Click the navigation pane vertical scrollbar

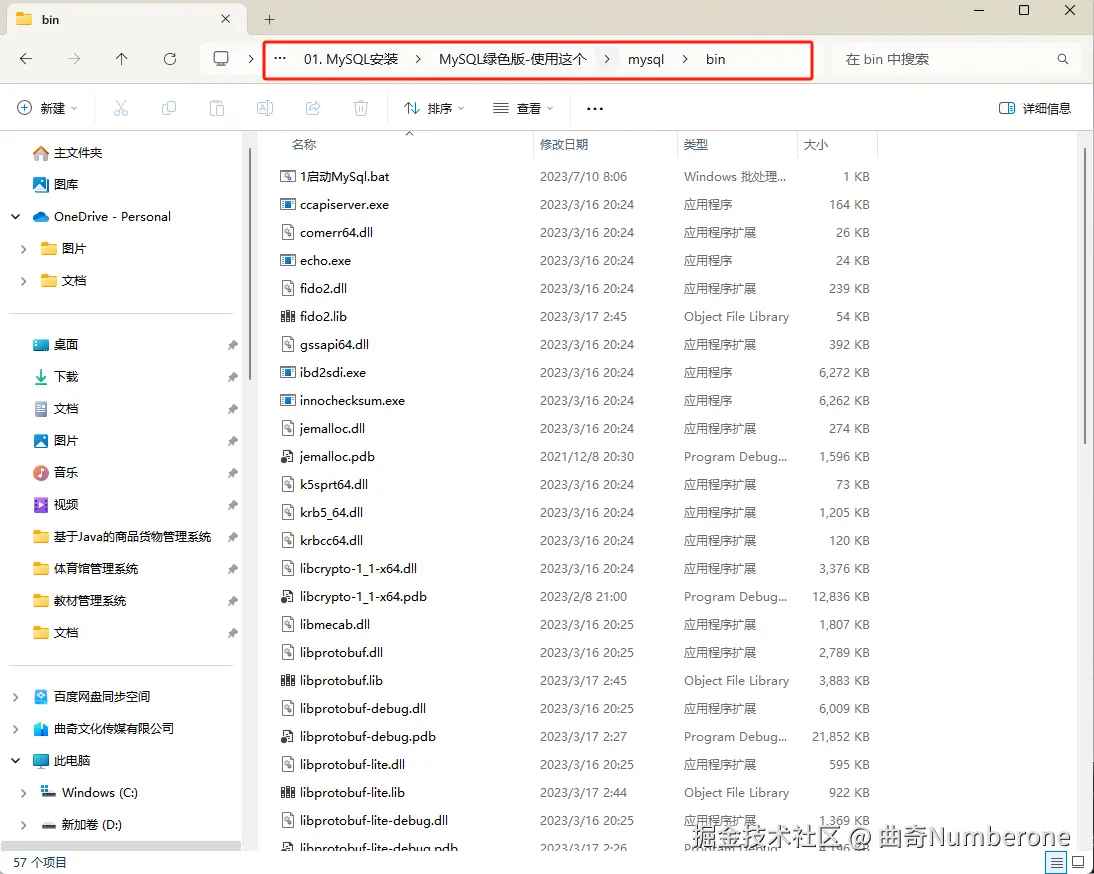[x=249, y=264]
